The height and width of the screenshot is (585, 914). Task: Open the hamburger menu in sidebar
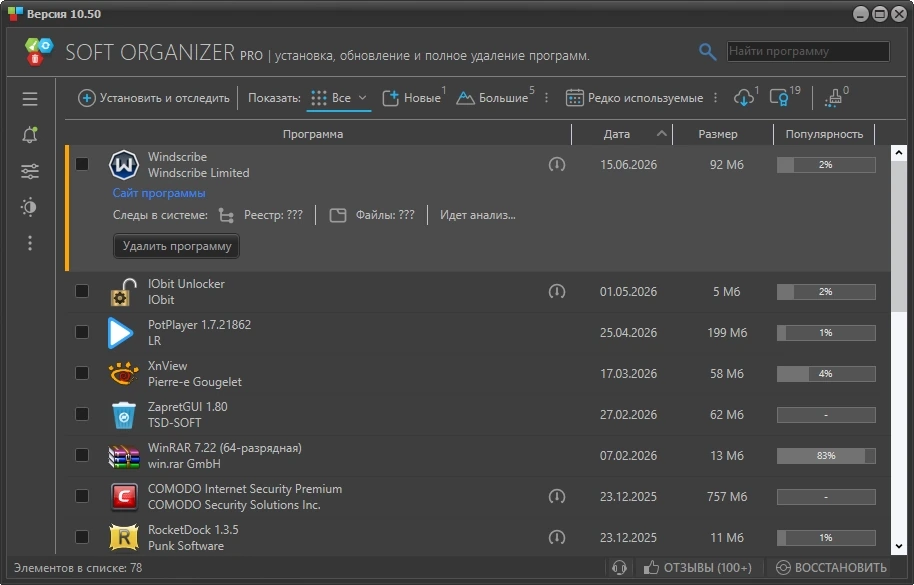click(30, 98)
